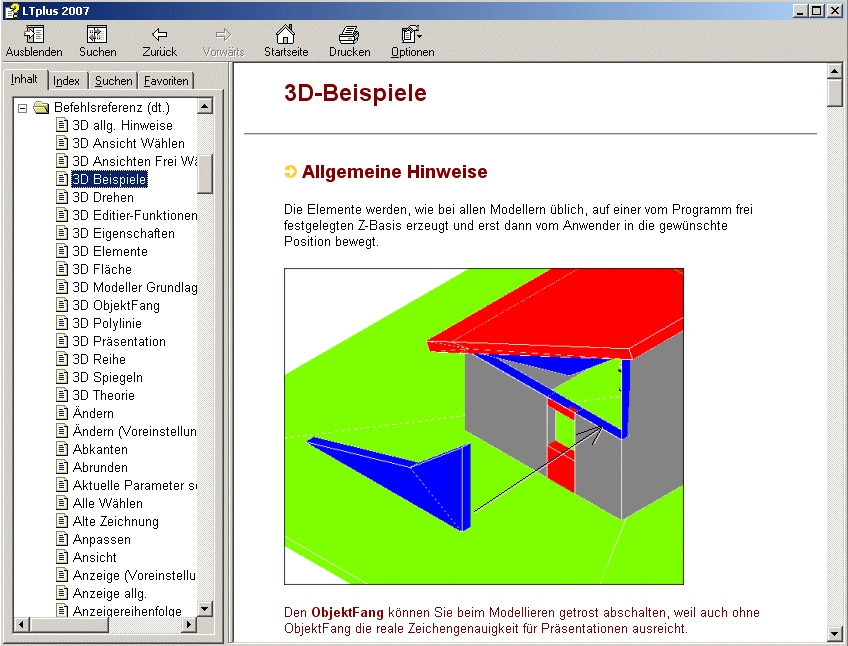Click tree horizontal scroll left arrow
848x646 pixels.
[x=22, y=624]
